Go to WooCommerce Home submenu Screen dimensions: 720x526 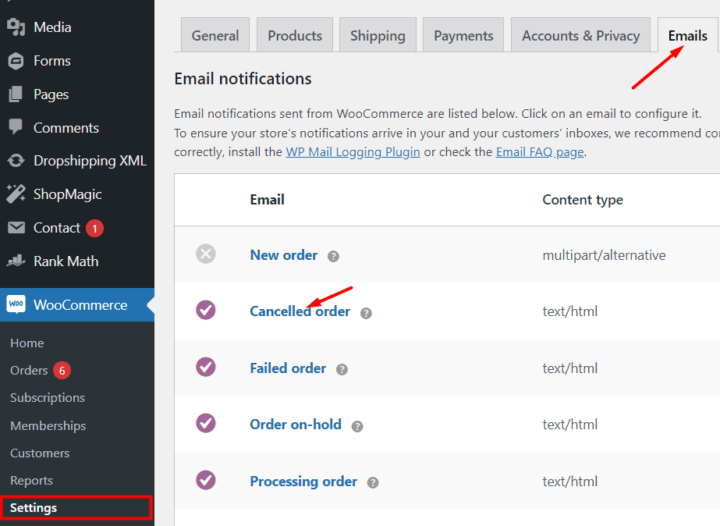(27, 343)
